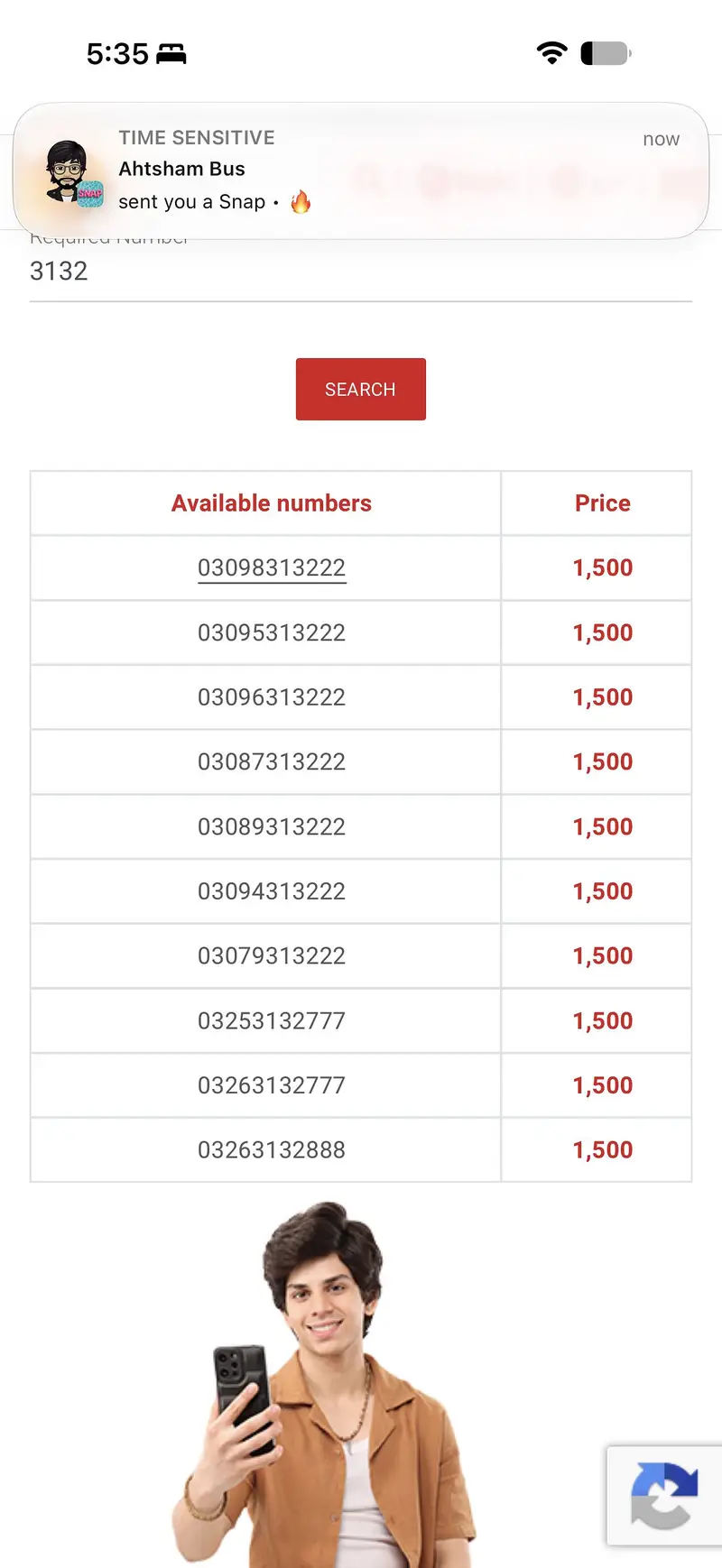Pick the available number 03087313222
This screenshot has width=722, height=1568.
click(272, 762)
